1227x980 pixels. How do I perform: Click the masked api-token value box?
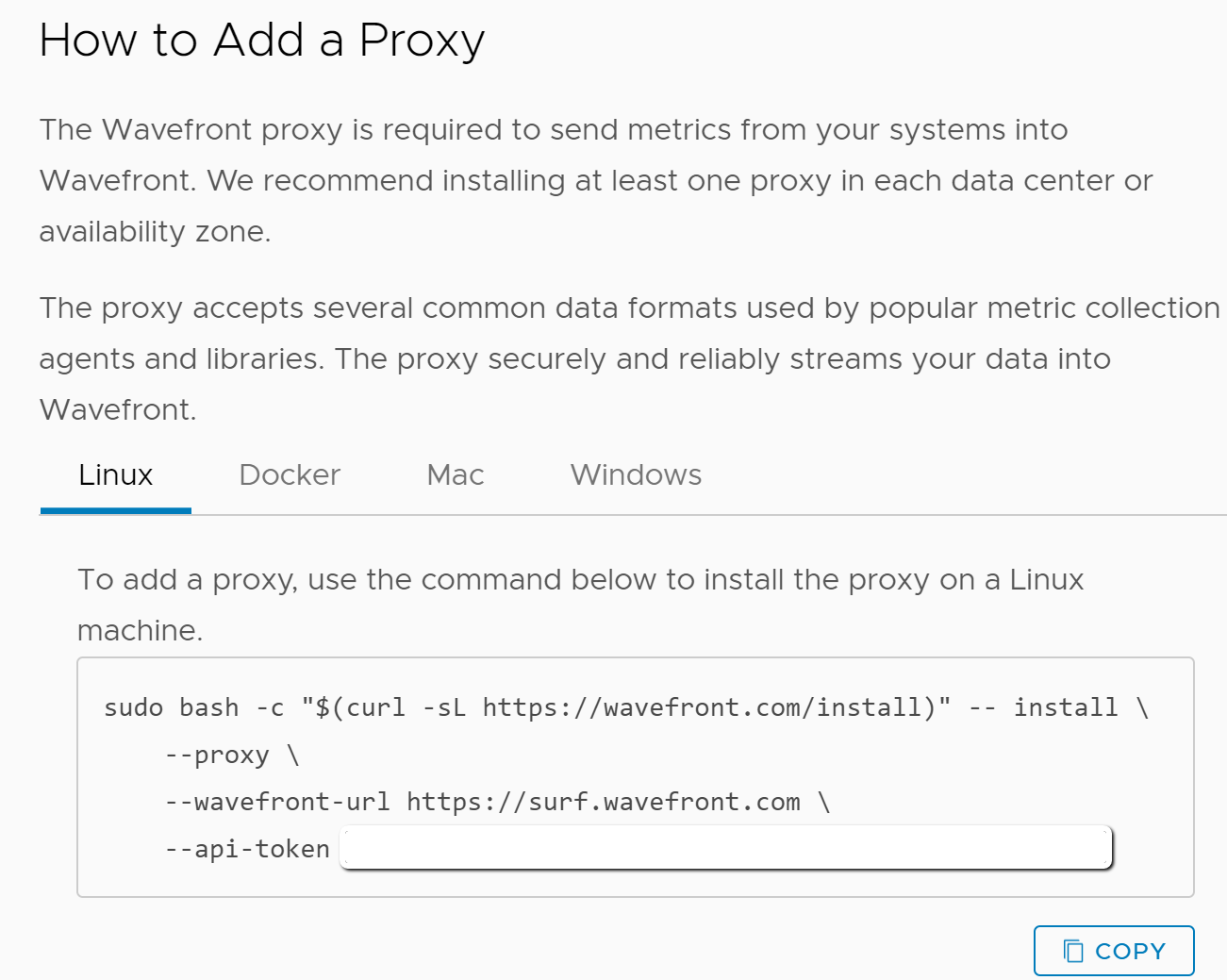(x=726, y=847)
